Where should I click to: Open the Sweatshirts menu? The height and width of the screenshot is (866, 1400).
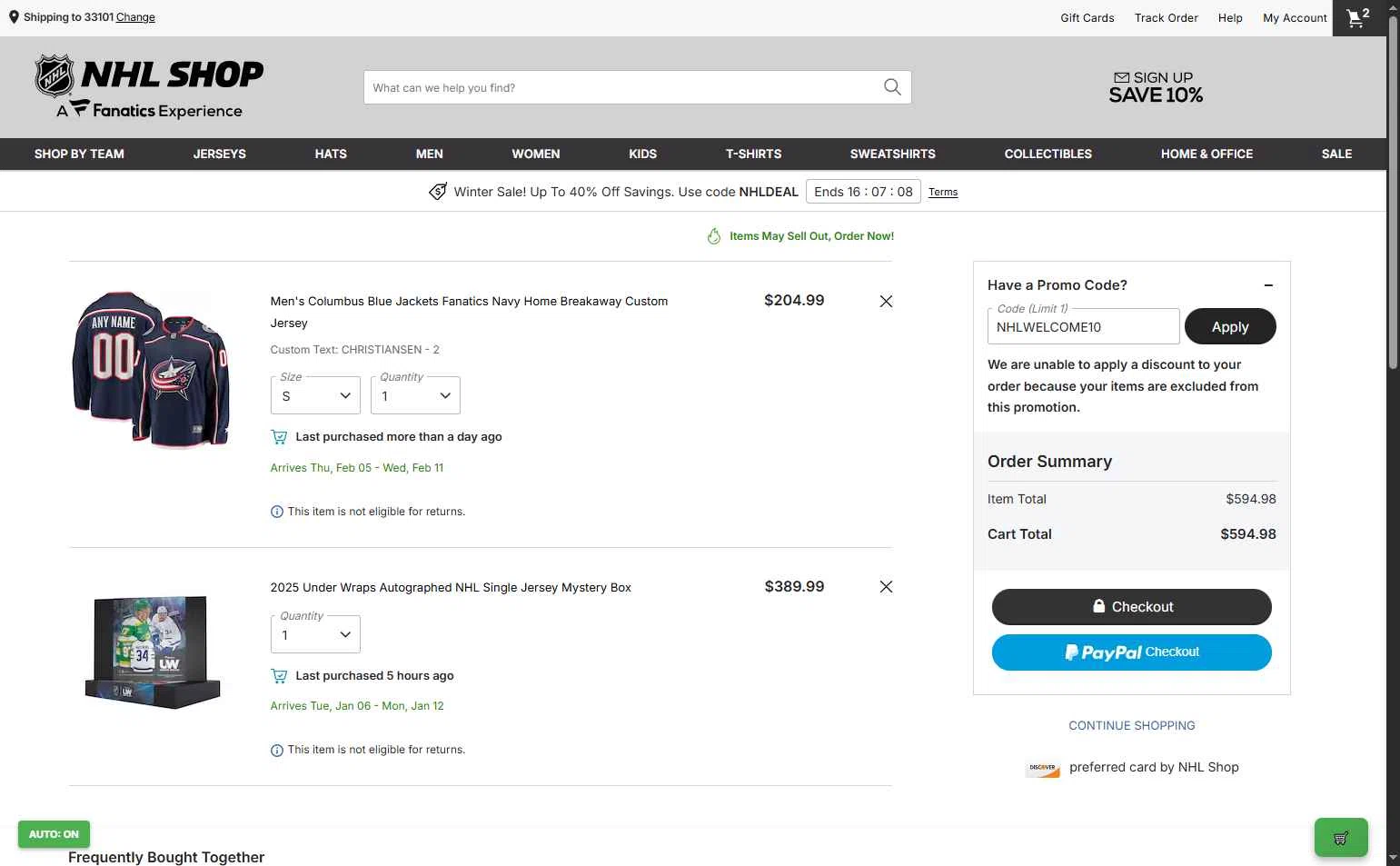click(893, 154)
